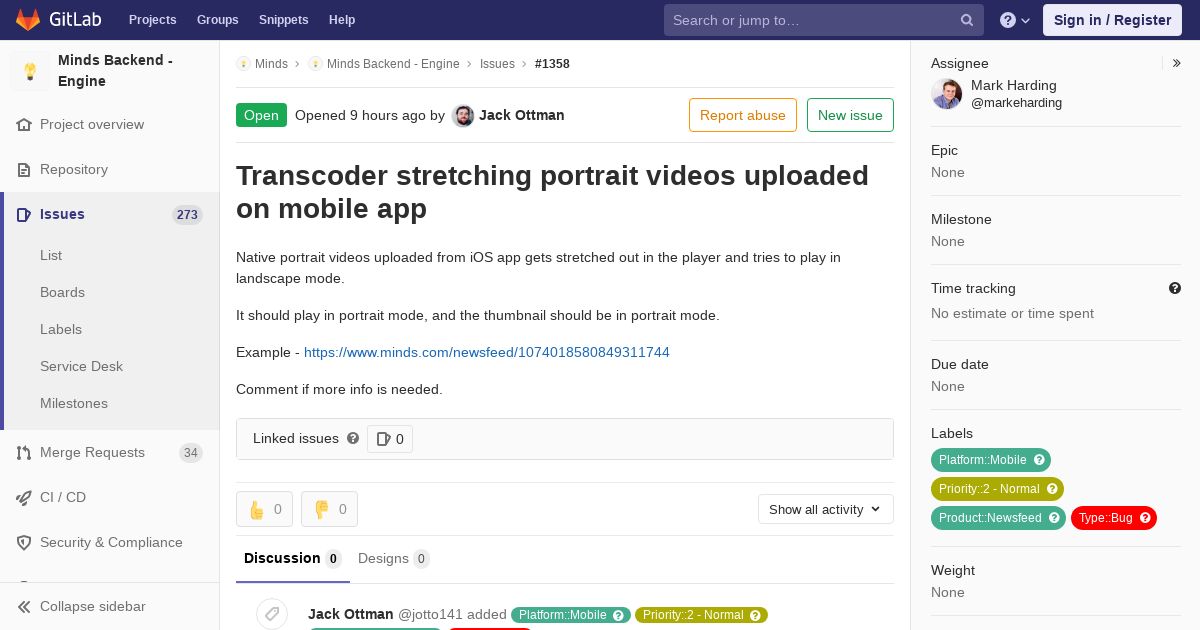Open issue List in sidebar

click(51, 255)
